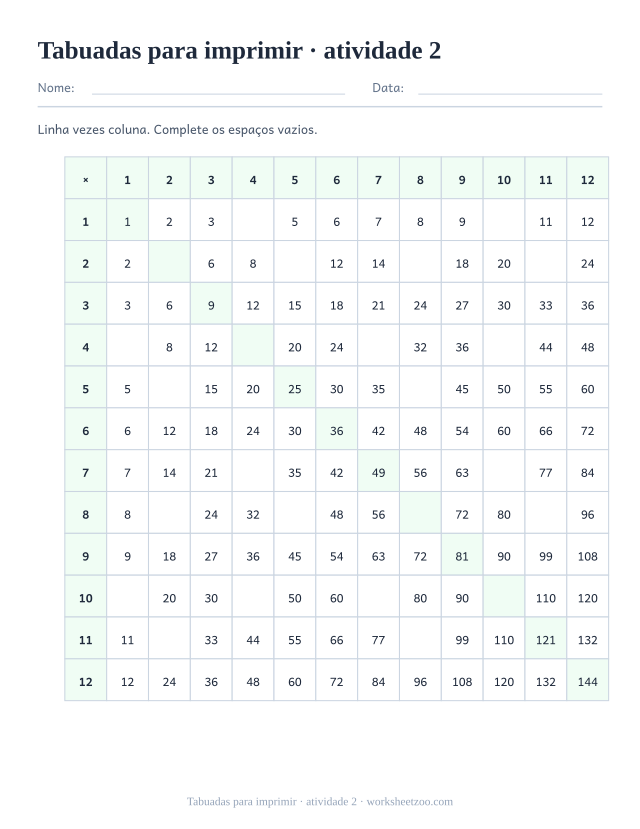Click the cell showing 121

[545, 640]
